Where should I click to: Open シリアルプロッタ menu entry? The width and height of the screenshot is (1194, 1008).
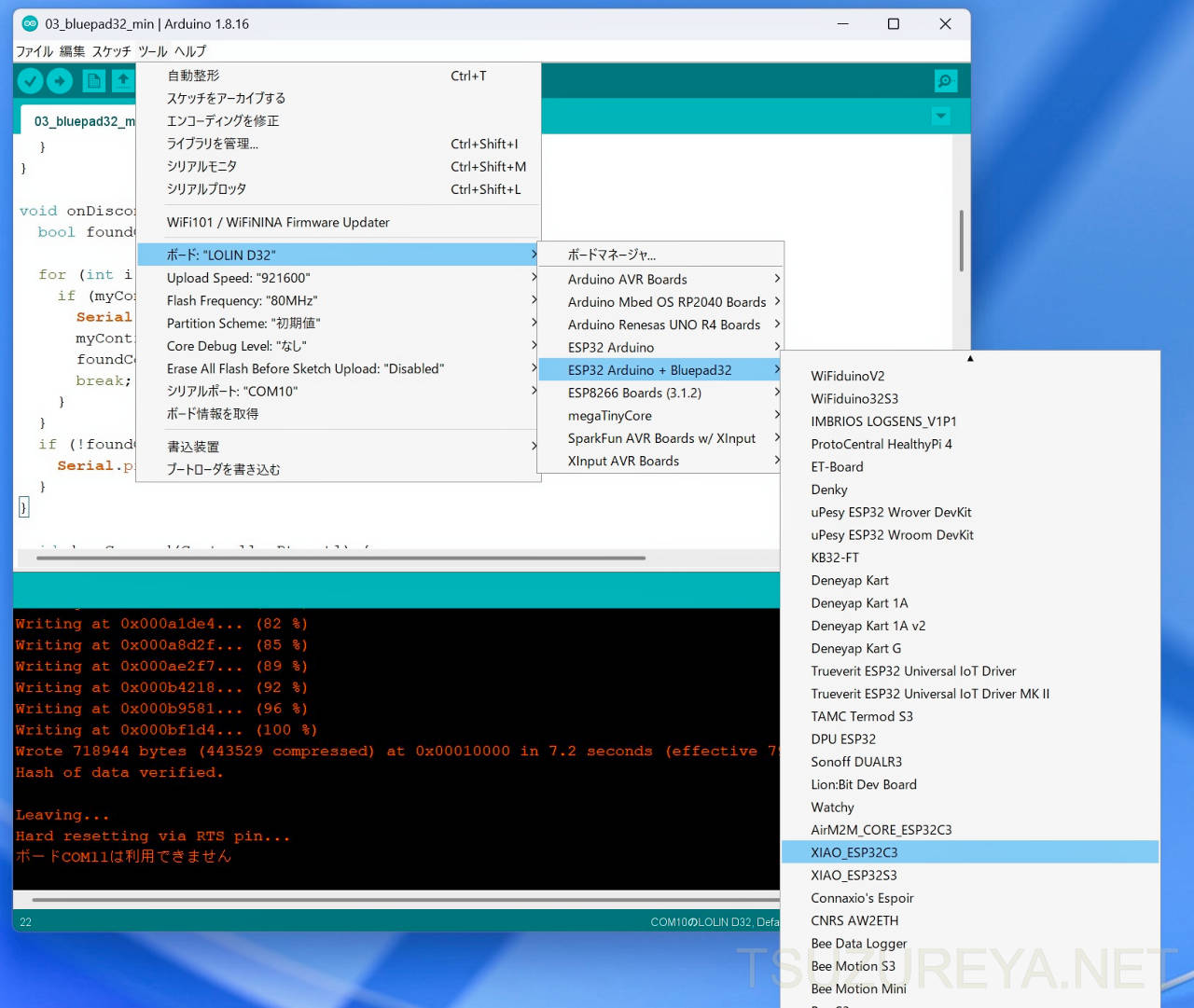tap(339, 189)
